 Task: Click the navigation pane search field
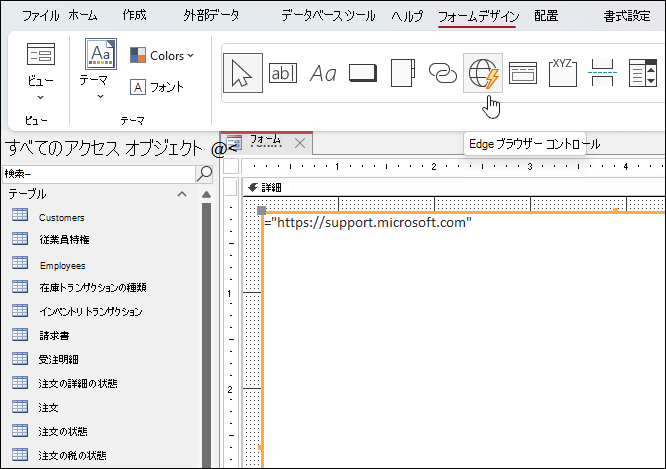pos(99,174)
